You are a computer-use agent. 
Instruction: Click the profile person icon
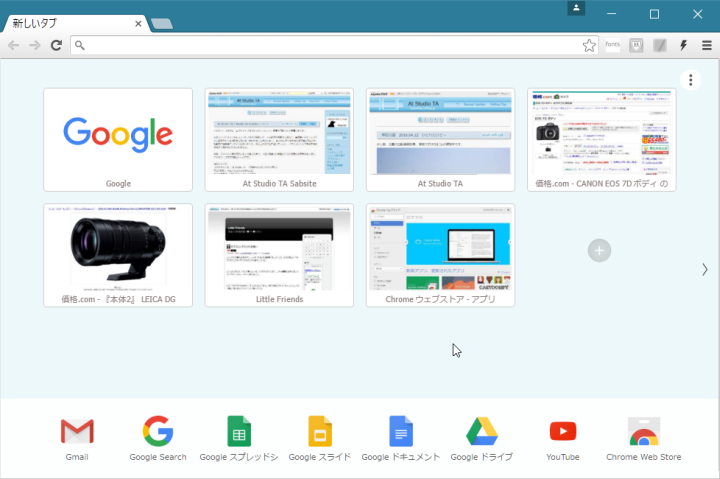(x=576, y=8)
